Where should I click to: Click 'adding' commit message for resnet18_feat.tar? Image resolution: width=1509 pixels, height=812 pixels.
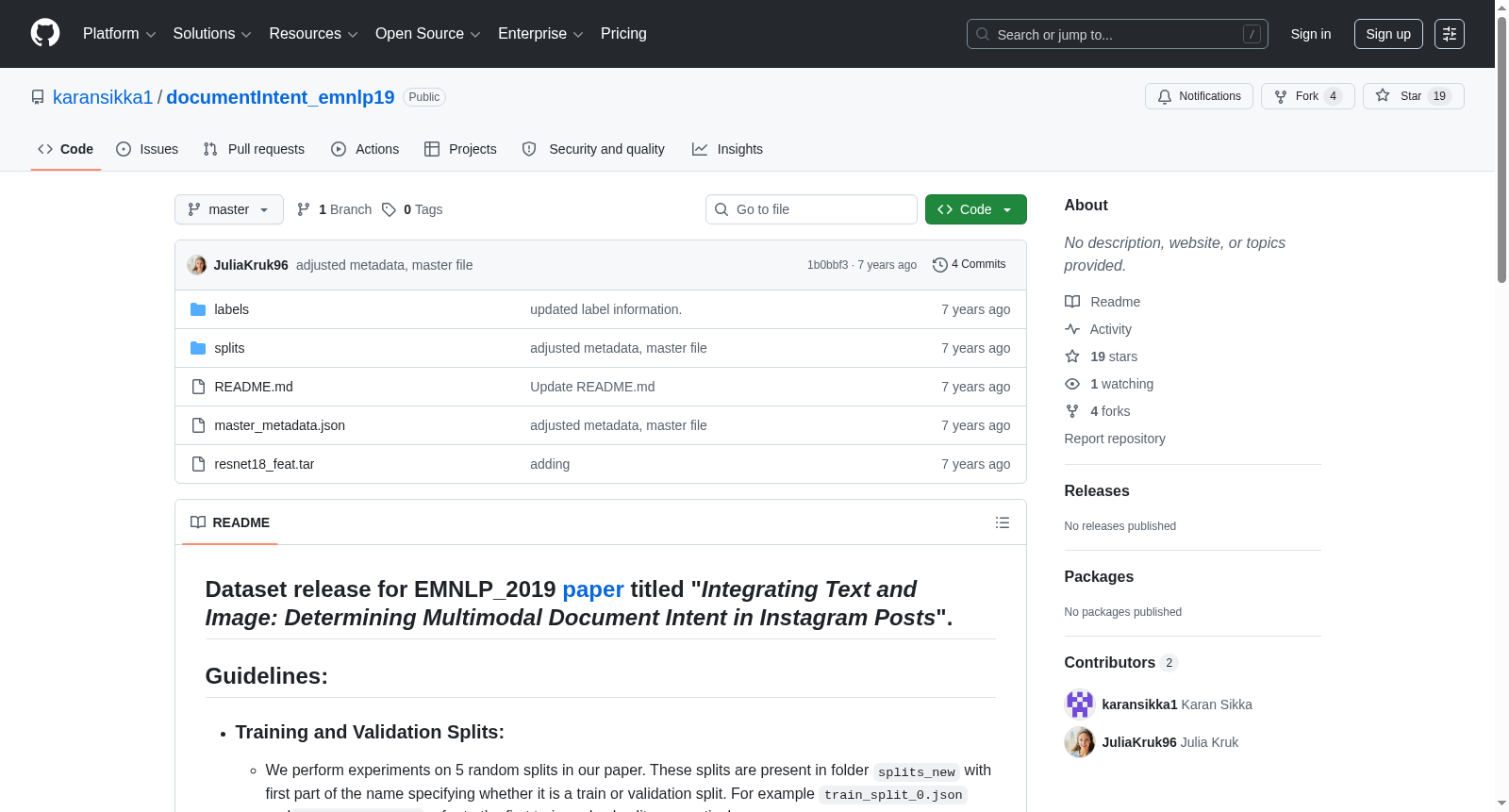[550, 464]
